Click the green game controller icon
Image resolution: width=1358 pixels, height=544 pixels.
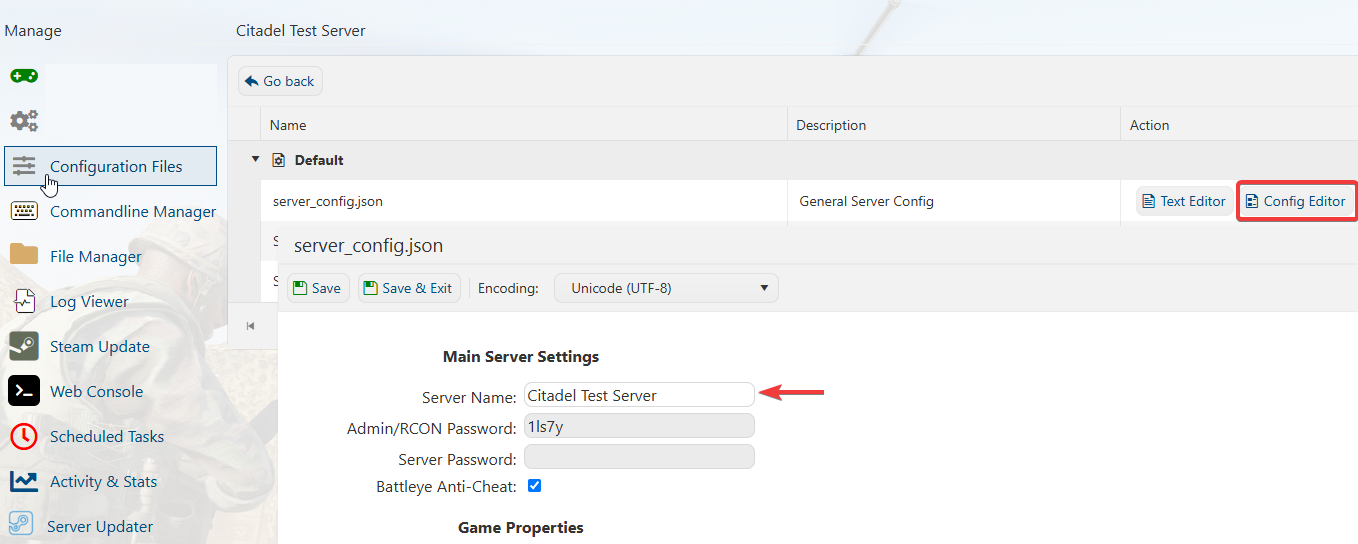coord(24,76)
